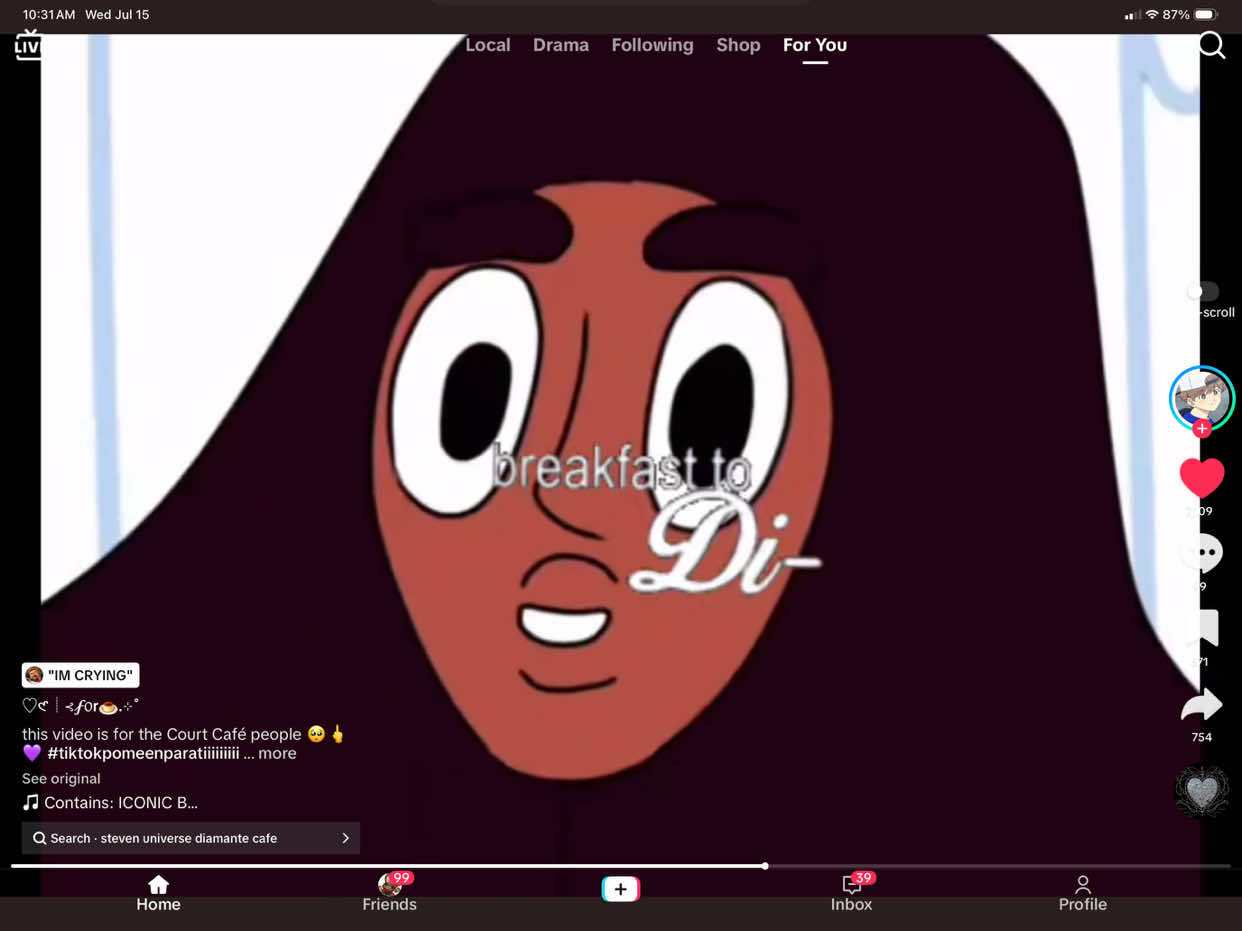Screen dimensions: 1242x931
Task: Open the "IM CRYING" sticker label
Action: (x=80, y=675)
